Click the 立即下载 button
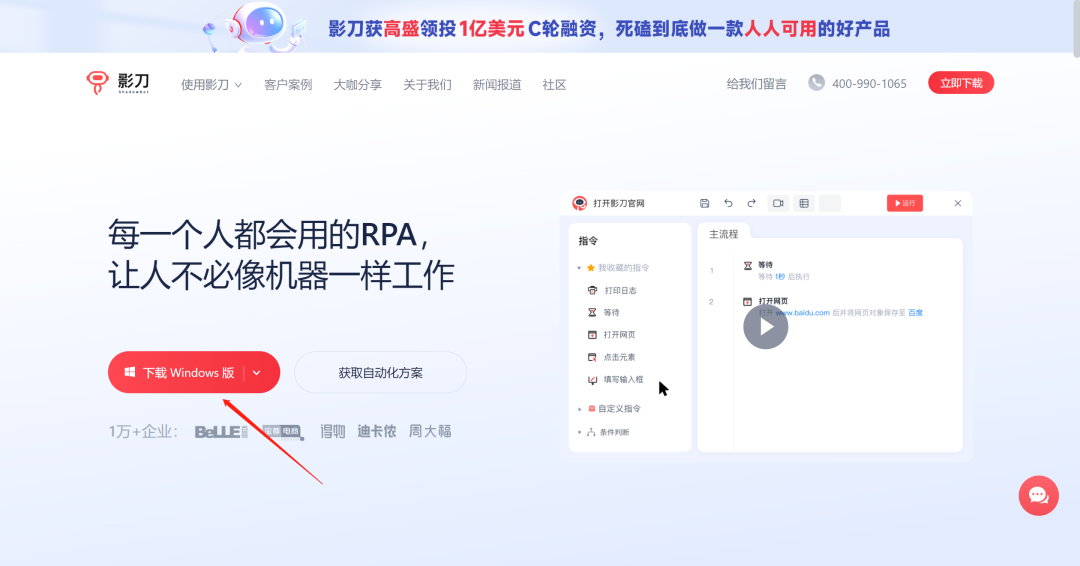The width and height of the screenshot is (1080, 566). 961,83
